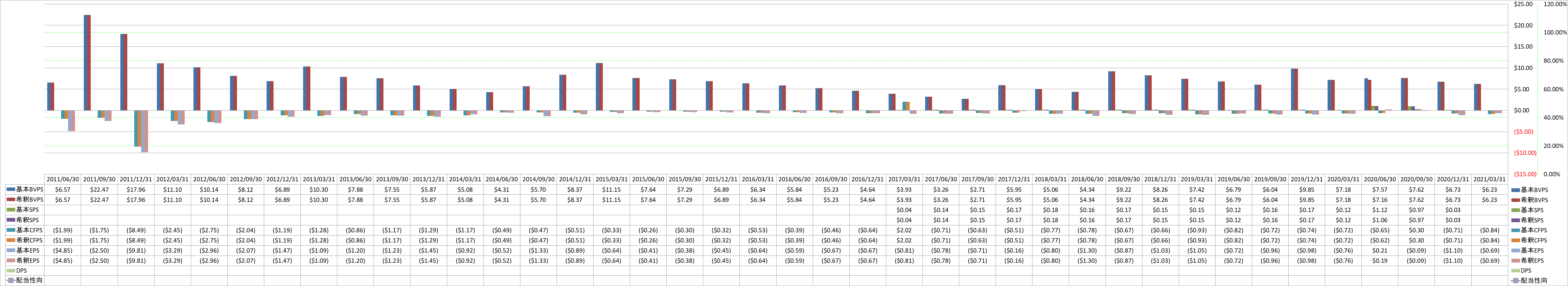
Task: Select 希釈EPS $0.19 cell for 2020/06/30
Action: point(1380,260)
